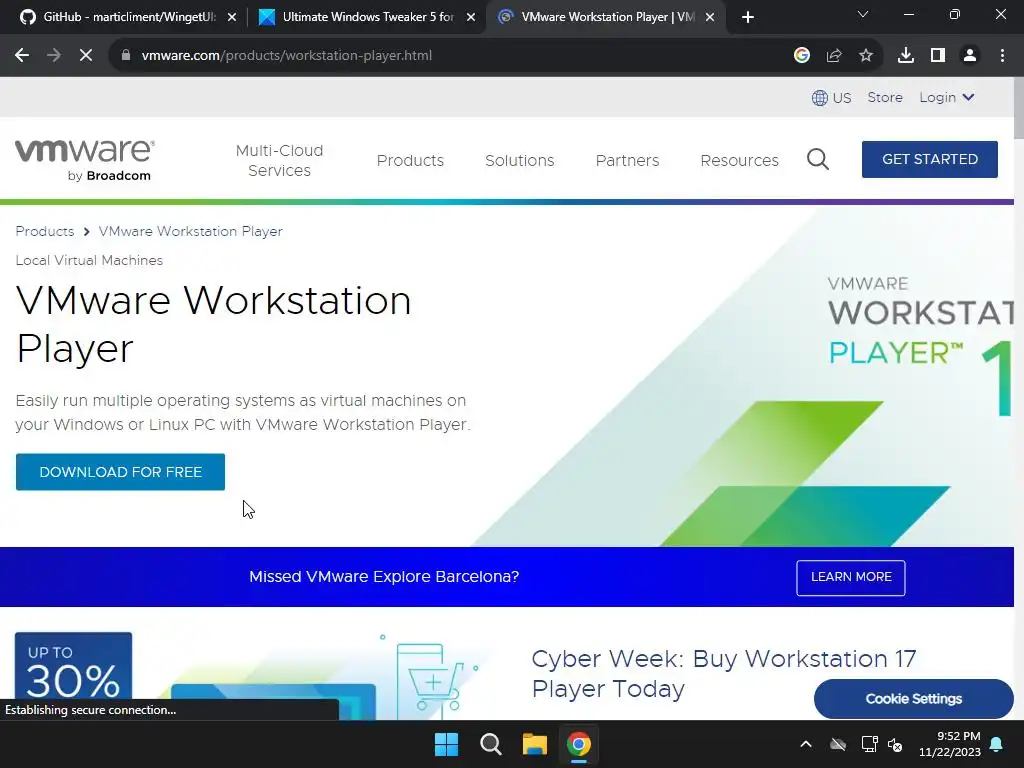The image size is (1024, 768).
Task: Click Chrome icon on the taskbar
Action: pos(579,744)
